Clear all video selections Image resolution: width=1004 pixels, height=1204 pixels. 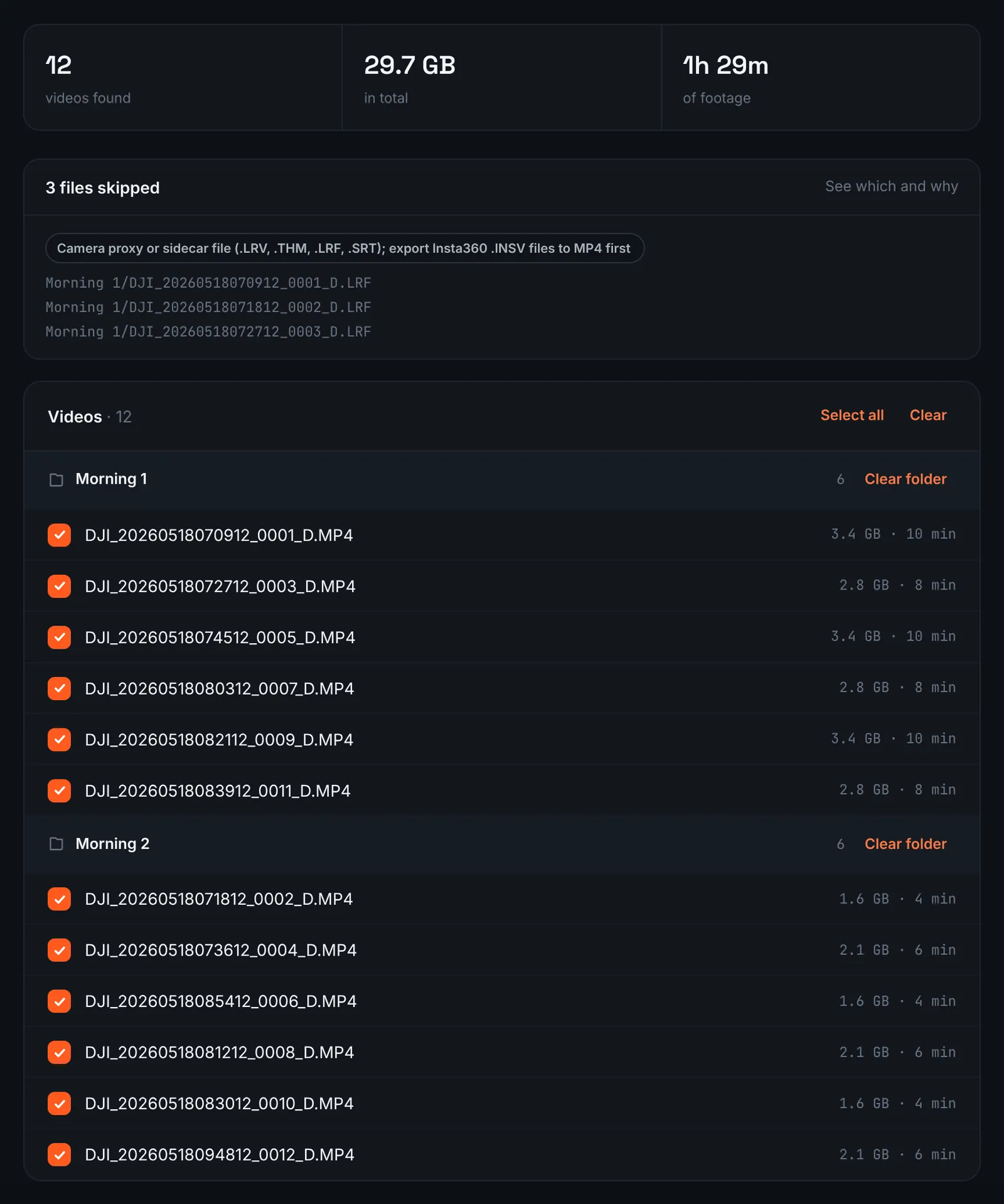928,415
